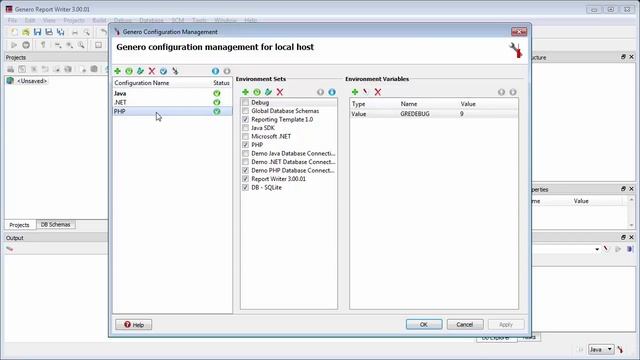Switch to the Projects tab
The image size is (640, 360).
coord(19,225)
